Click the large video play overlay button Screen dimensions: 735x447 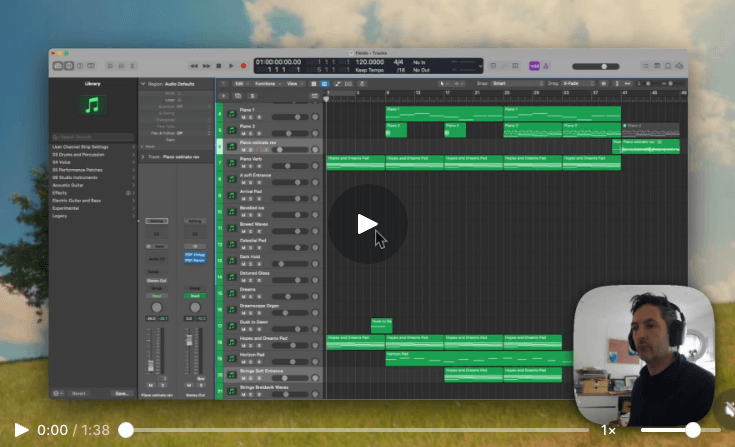[367, 224]
